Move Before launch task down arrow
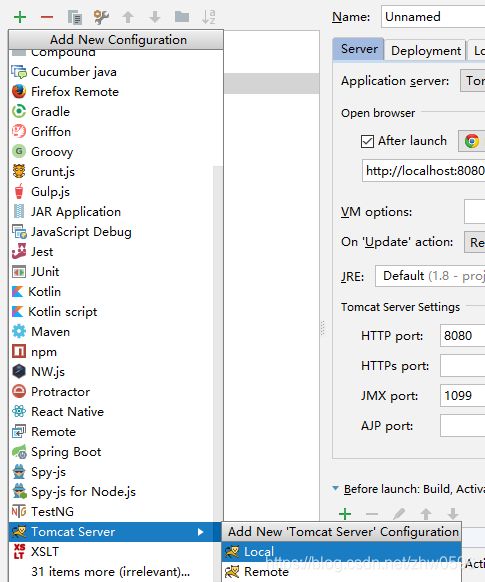Viewport: 485px width, 582px height. [x=453, y=514]
